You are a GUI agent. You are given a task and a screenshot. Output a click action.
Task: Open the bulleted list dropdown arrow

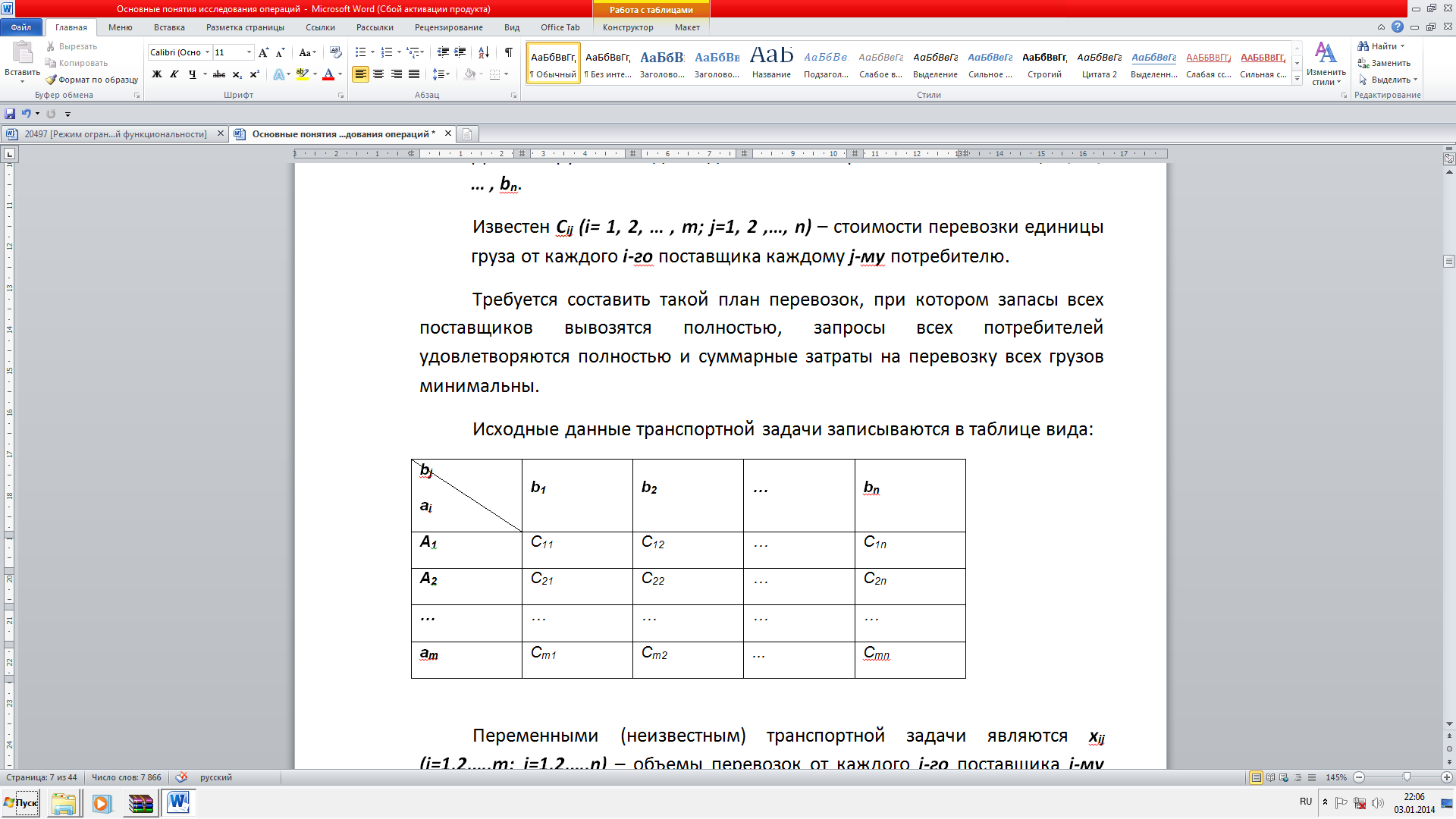point(372,52)
